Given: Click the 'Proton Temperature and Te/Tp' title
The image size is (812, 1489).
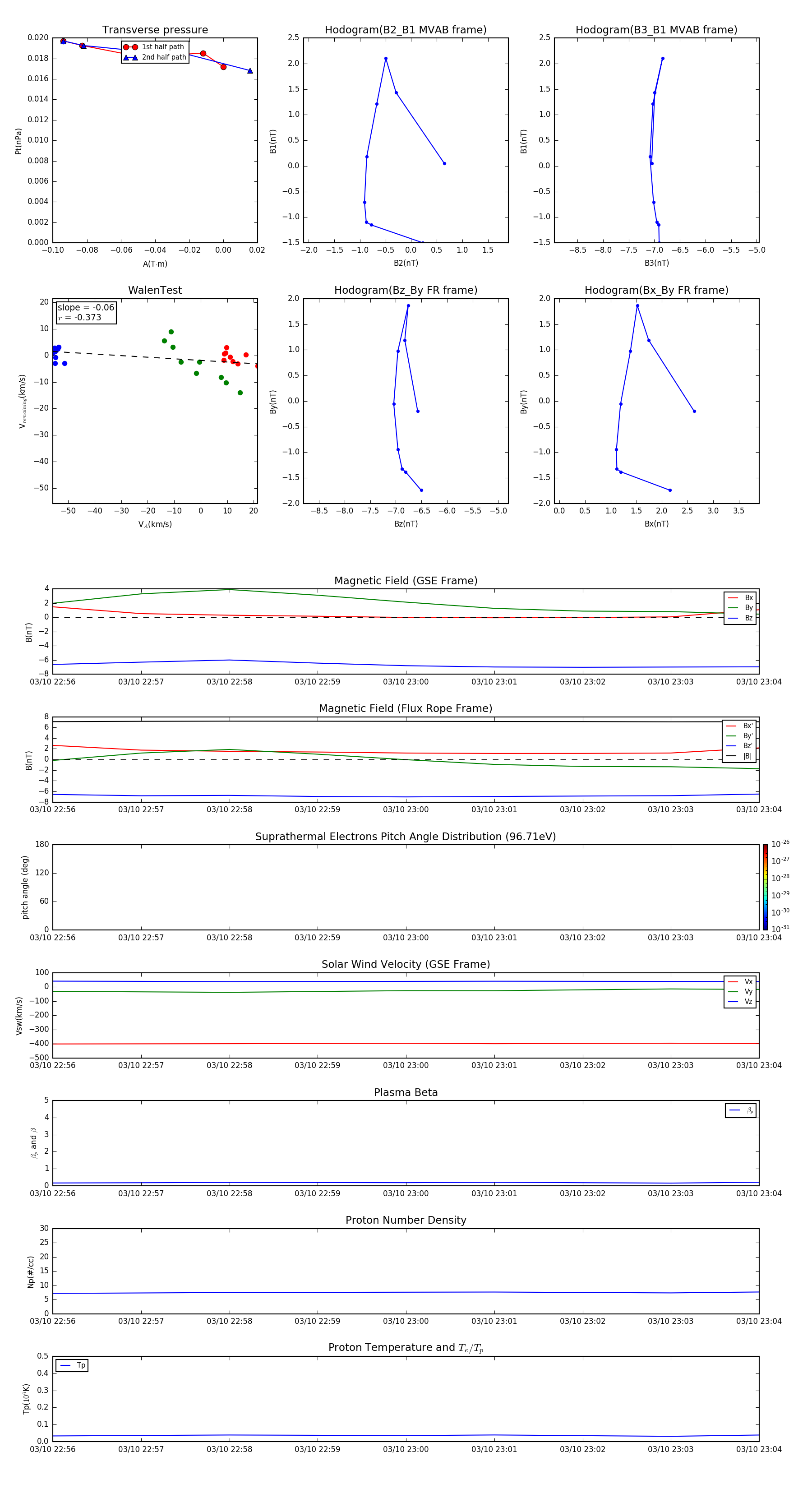Looking at the screenshot, I should click(x=406, y=1347).
